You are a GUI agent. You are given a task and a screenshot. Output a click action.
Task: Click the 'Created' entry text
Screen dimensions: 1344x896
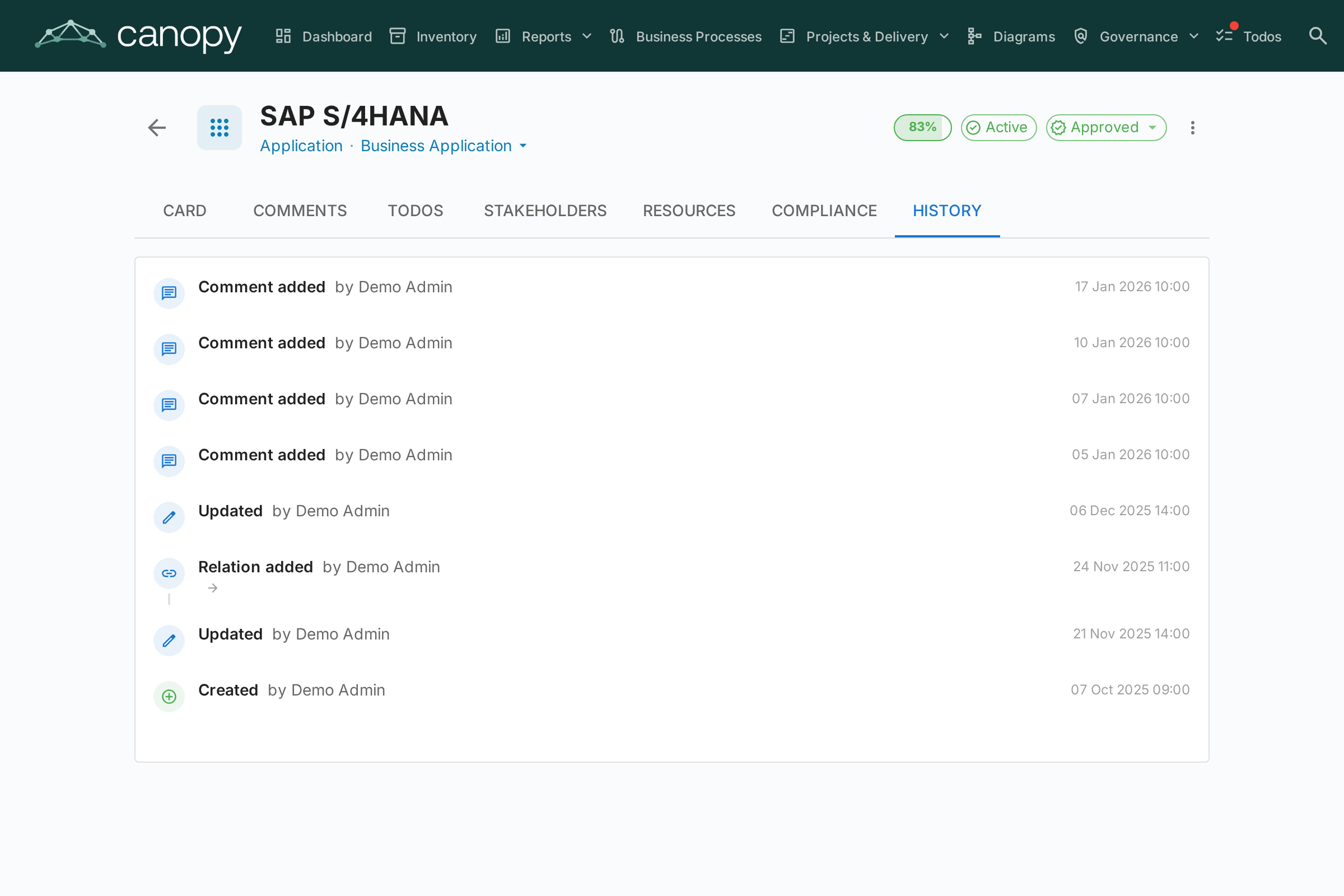[228, 690]
